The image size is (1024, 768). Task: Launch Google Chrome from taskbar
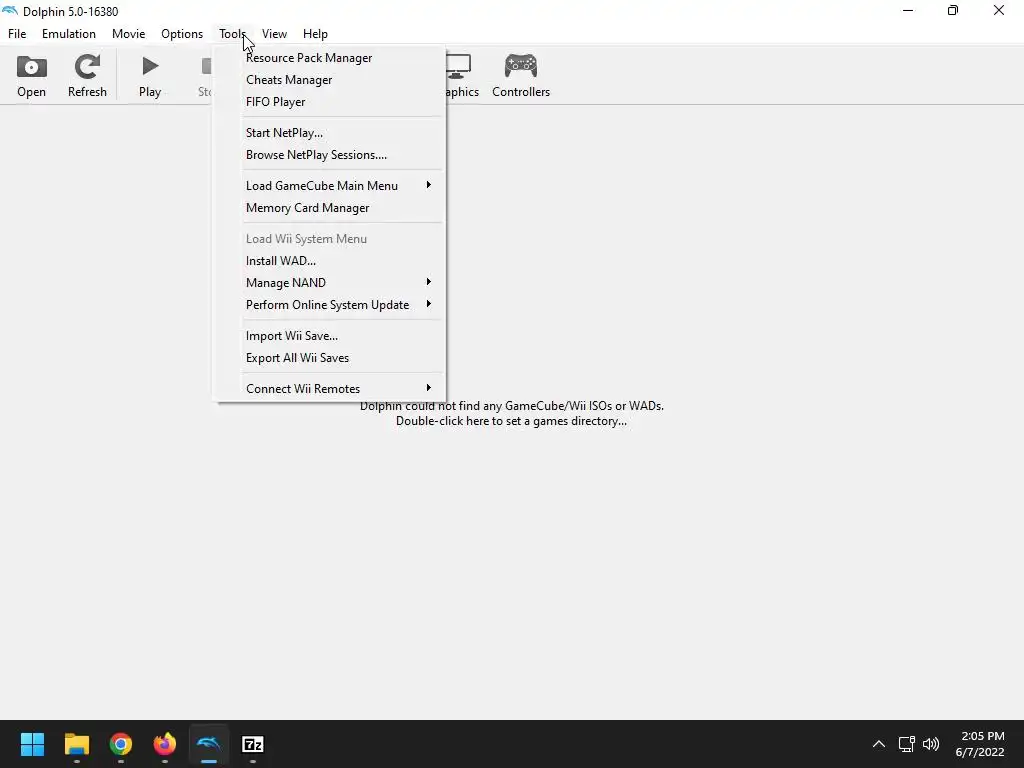pos(121,744)
